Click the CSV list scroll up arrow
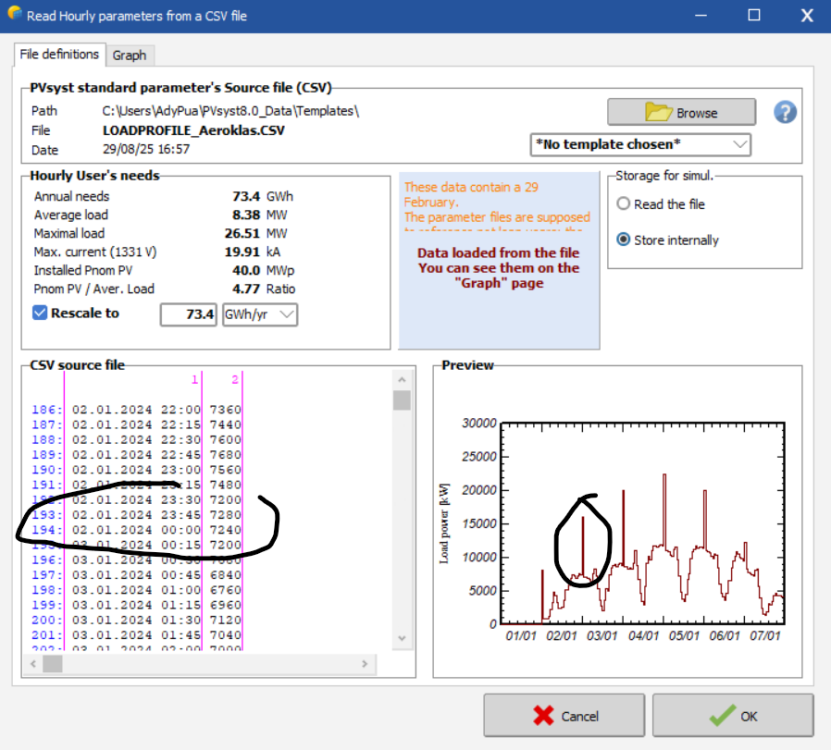 coord(401,380)
